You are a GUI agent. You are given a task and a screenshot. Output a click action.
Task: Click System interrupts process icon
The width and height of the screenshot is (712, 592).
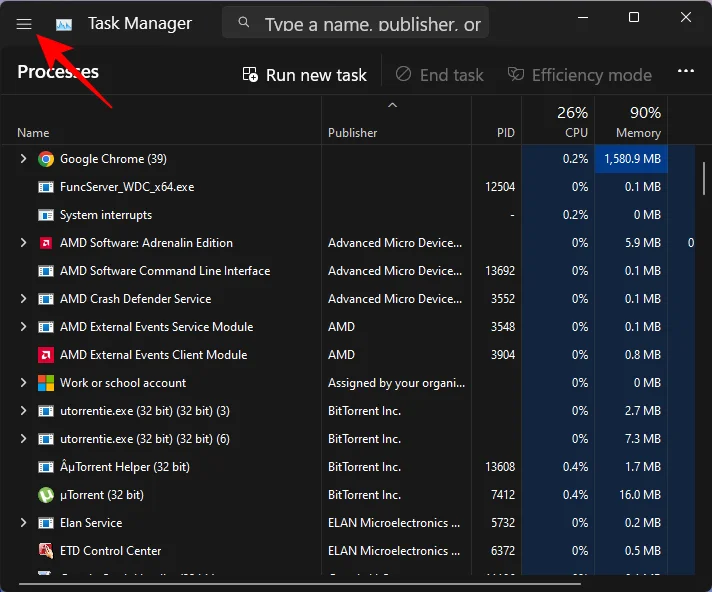click(46, 215)
